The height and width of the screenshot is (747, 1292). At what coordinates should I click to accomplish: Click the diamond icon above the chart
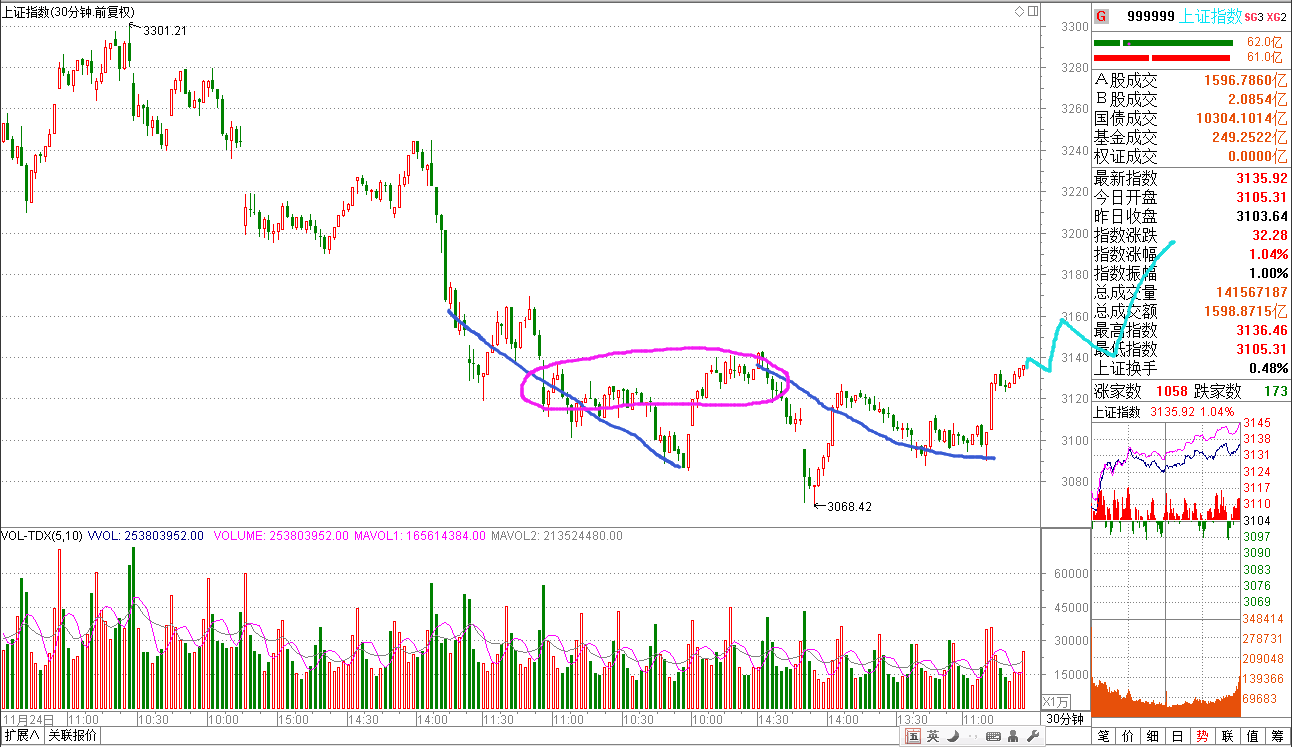[1018, 11]
